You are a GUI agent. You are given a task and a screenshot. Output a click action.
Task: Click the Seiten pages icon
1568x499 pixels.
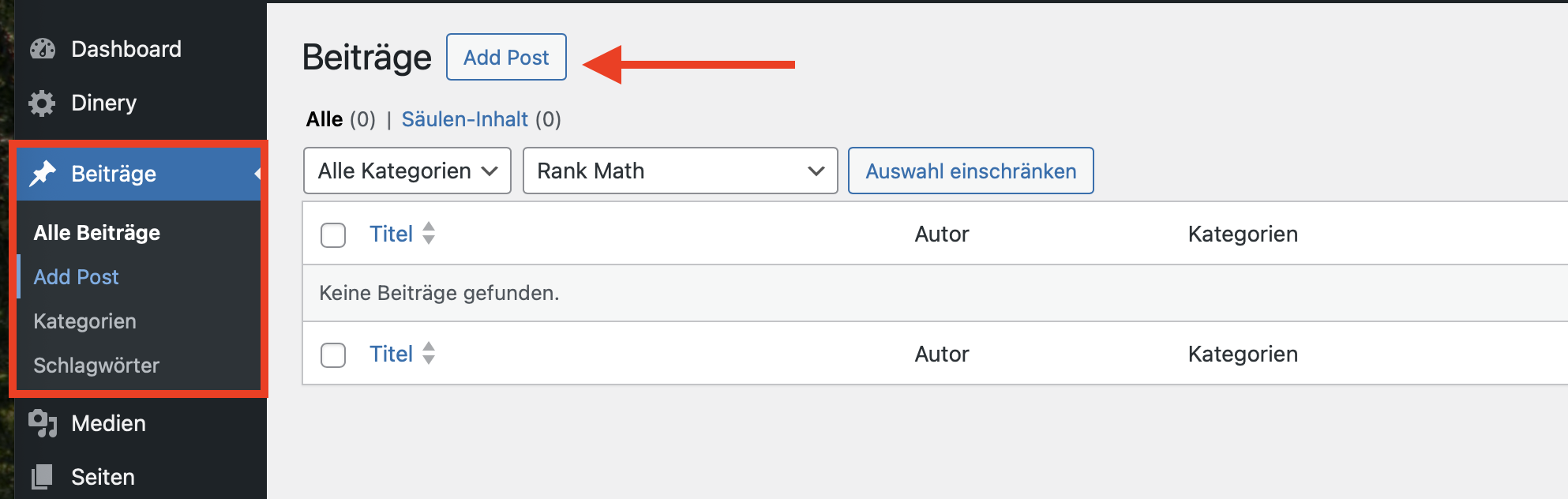[x=42, y=477]
